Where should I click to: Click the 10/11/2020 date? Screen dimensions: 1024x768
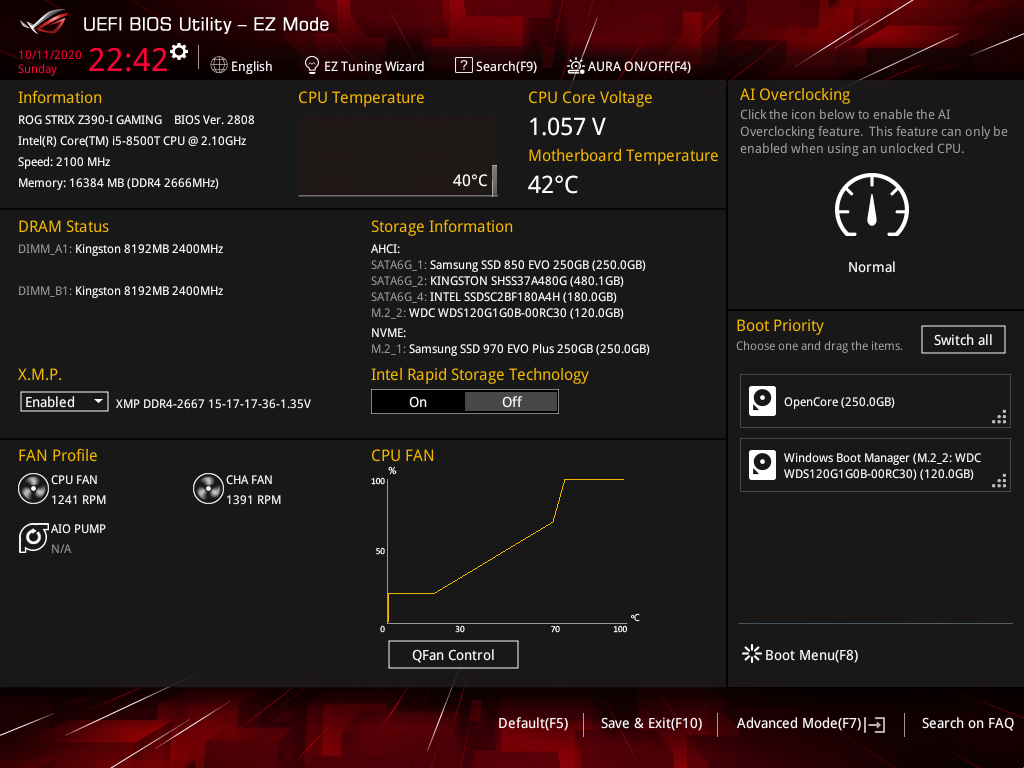pos(50,55)
